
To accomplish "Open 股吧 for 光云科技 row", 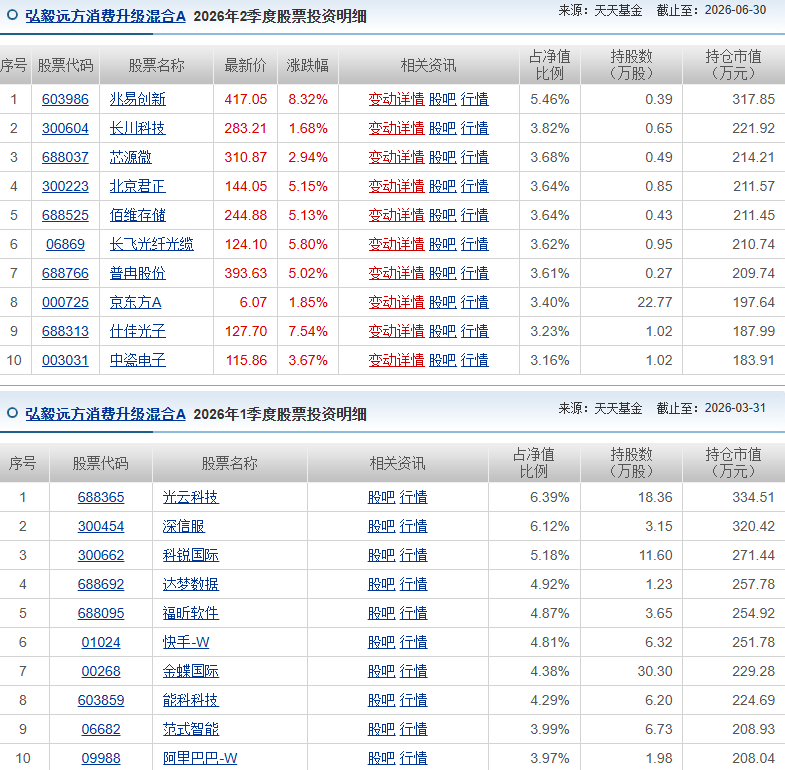I will pos(381,497).
